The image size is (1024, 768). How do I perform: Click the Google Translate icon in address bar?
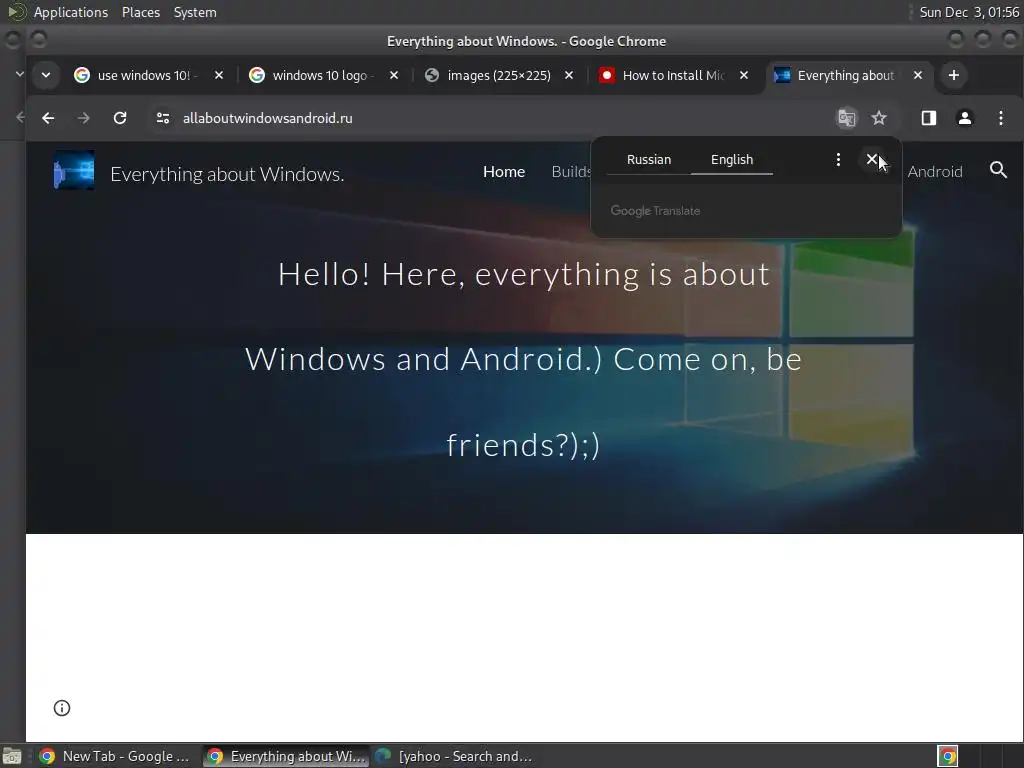[846, 118]
